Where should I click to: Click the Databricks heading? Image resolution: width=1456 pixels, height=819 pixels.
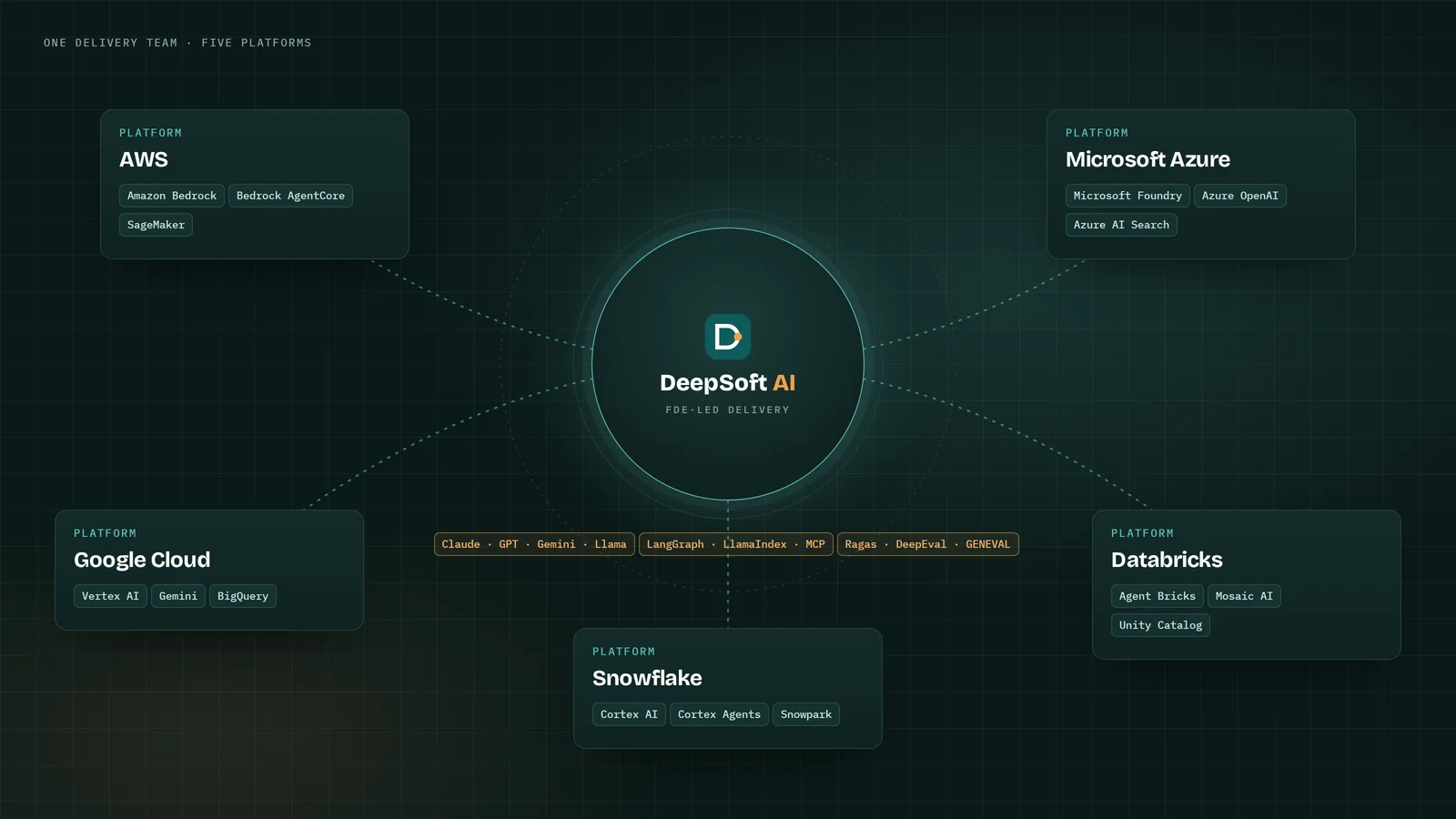point(1167,560)
